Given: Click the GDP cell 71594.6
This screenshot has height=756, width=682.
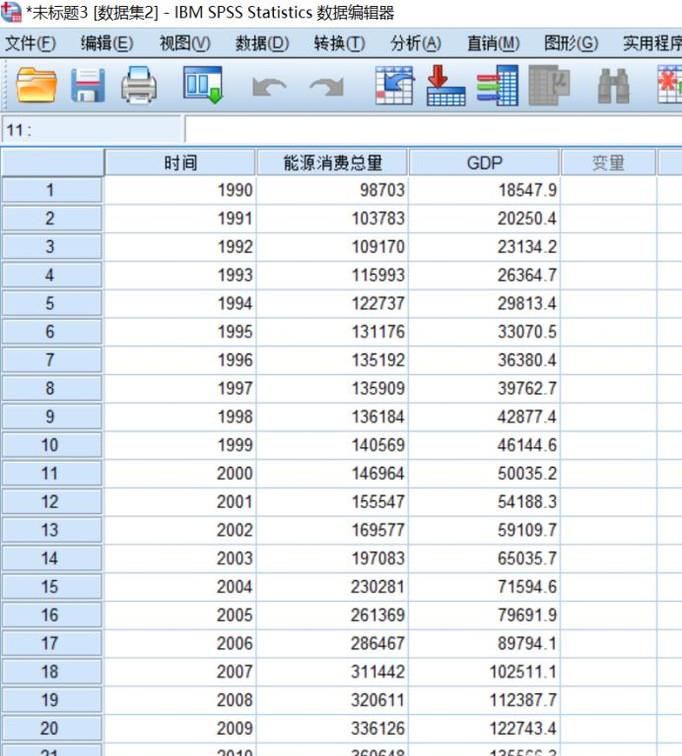Looking at the screenshot, I should pos(484,587).
